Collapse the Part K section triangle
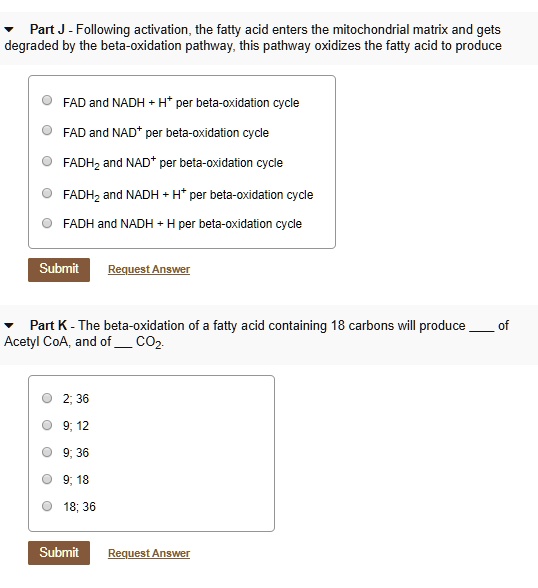538x588 pixels. click(x=9, y=326)
